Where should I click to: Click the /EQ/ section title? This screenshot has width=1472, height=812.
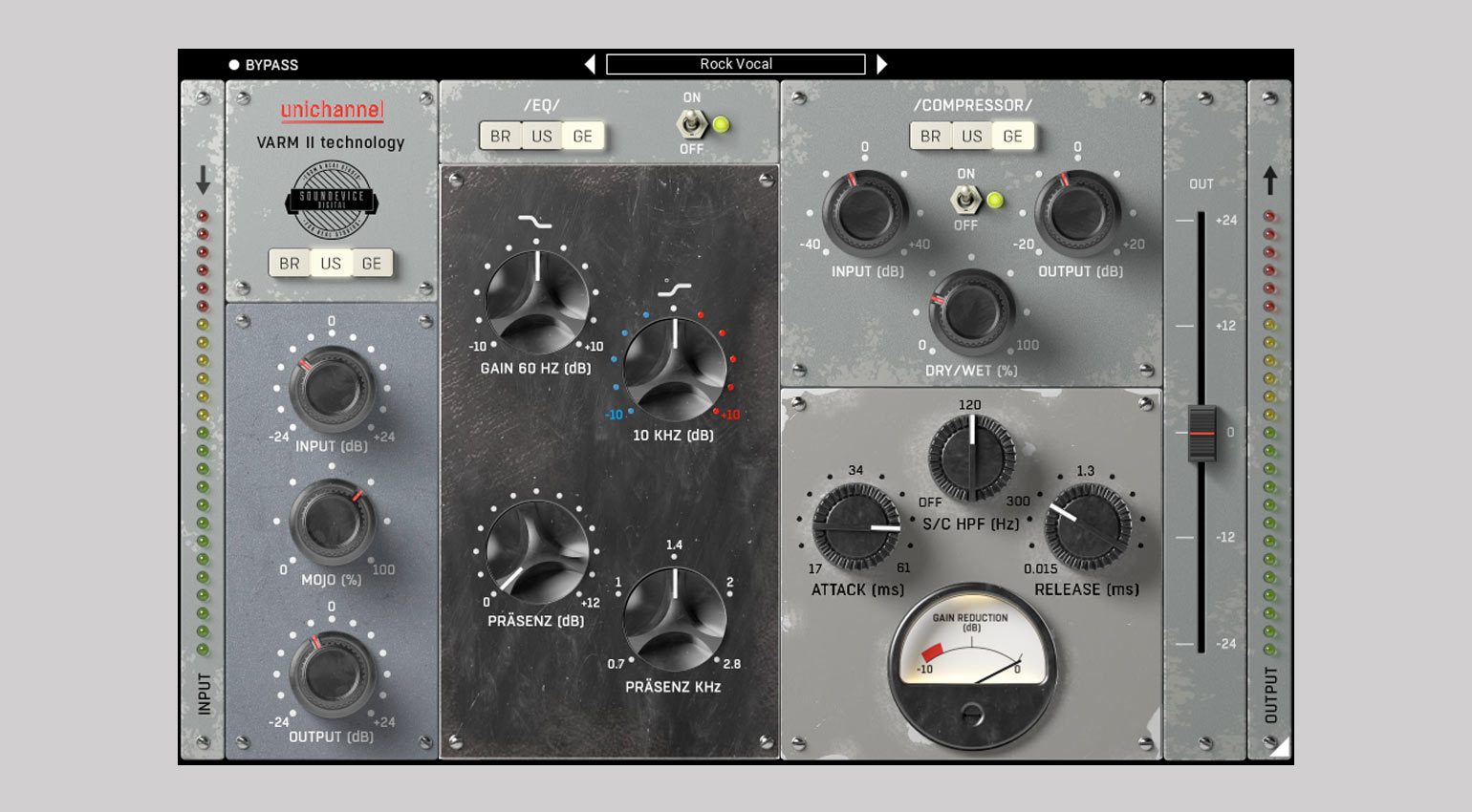(542, 105)
